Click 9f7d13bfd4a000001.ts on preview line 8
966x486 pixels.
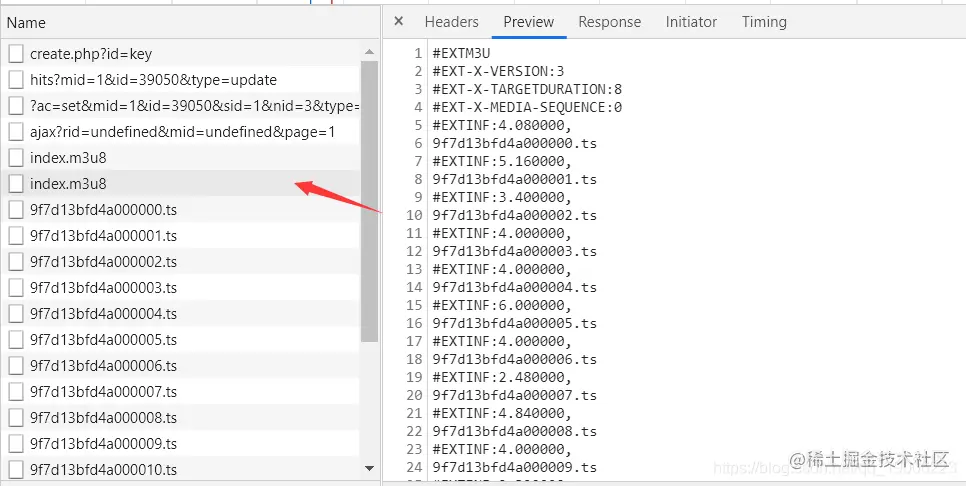pyautogui.click(x=514, y=179)
